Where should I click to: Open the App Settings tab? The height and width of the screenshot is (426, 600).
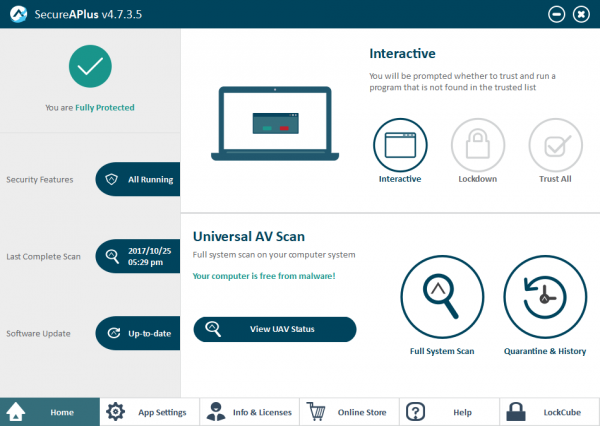[150, 412]
